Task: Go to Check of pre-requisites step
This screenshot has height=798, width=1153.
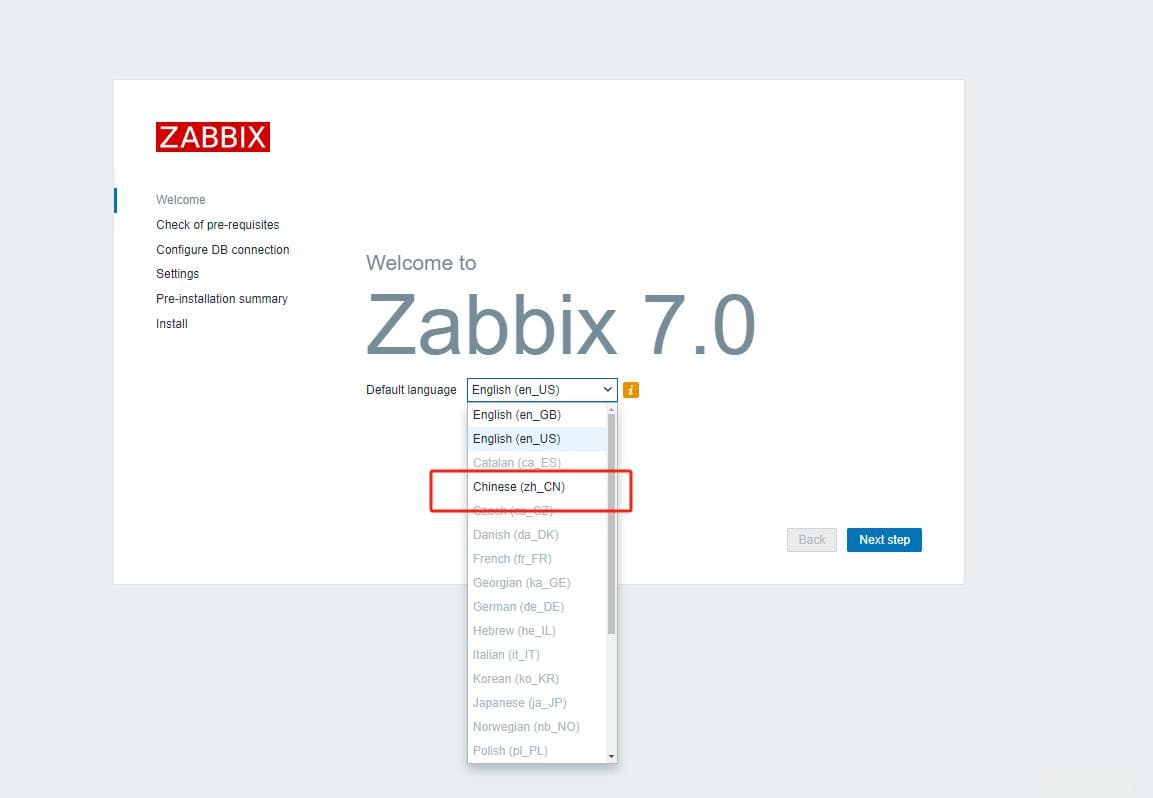Action: (218, 225)
